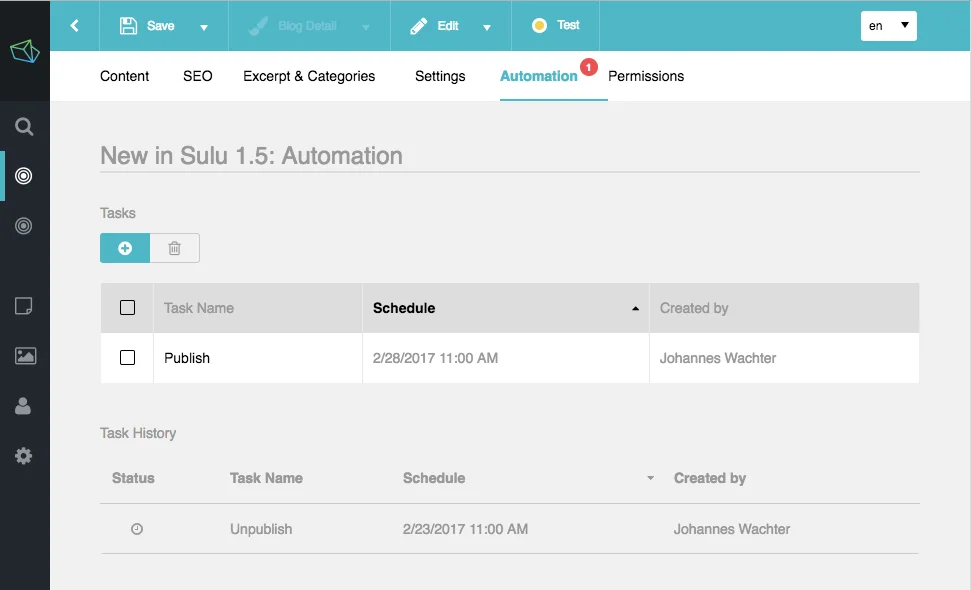Image resolution: width=971 pixels, height=590 pixels.
Task: Open the snippets note icon in sidebar
Action: tap(24, 306)
